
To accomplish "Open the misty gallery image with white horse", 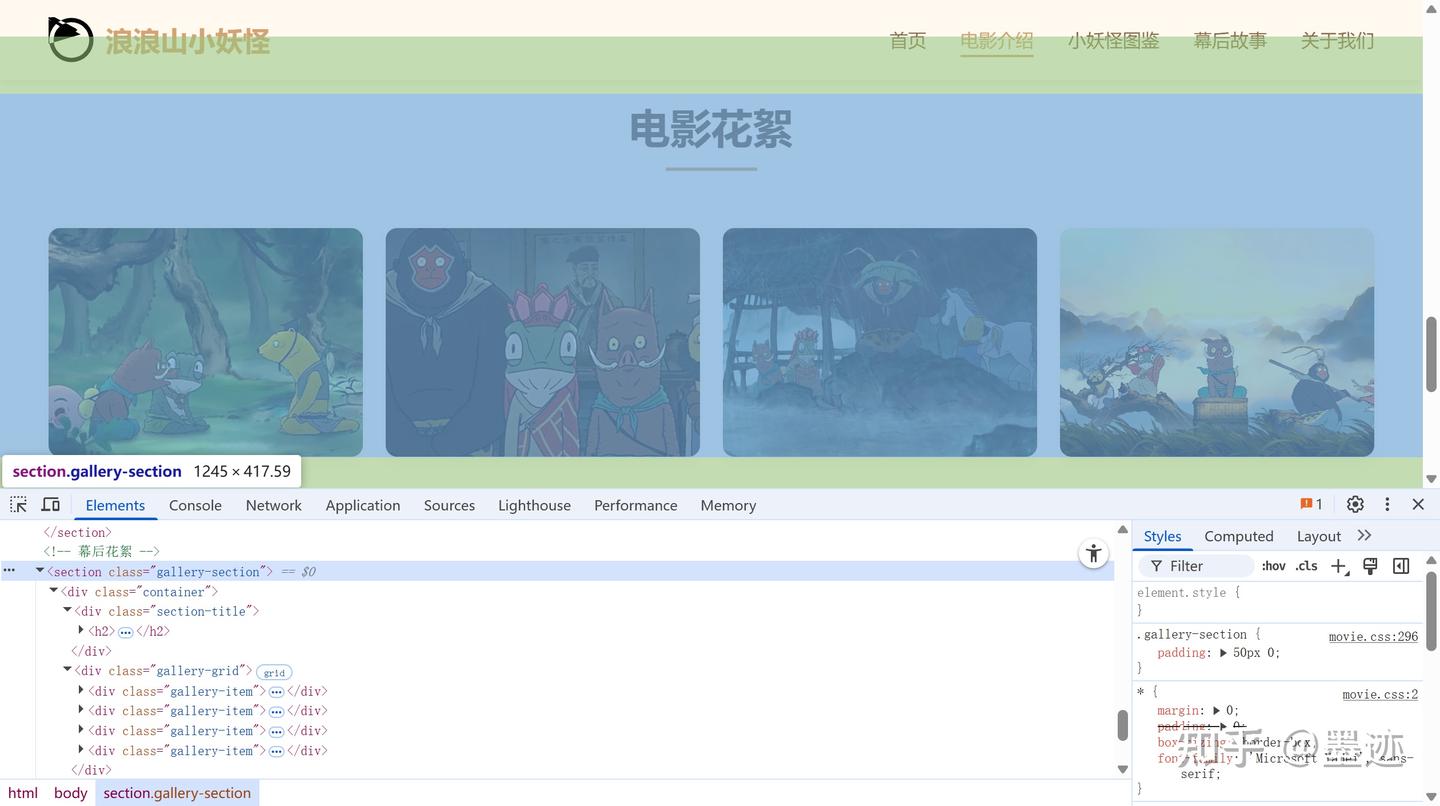I will [879, 342].
